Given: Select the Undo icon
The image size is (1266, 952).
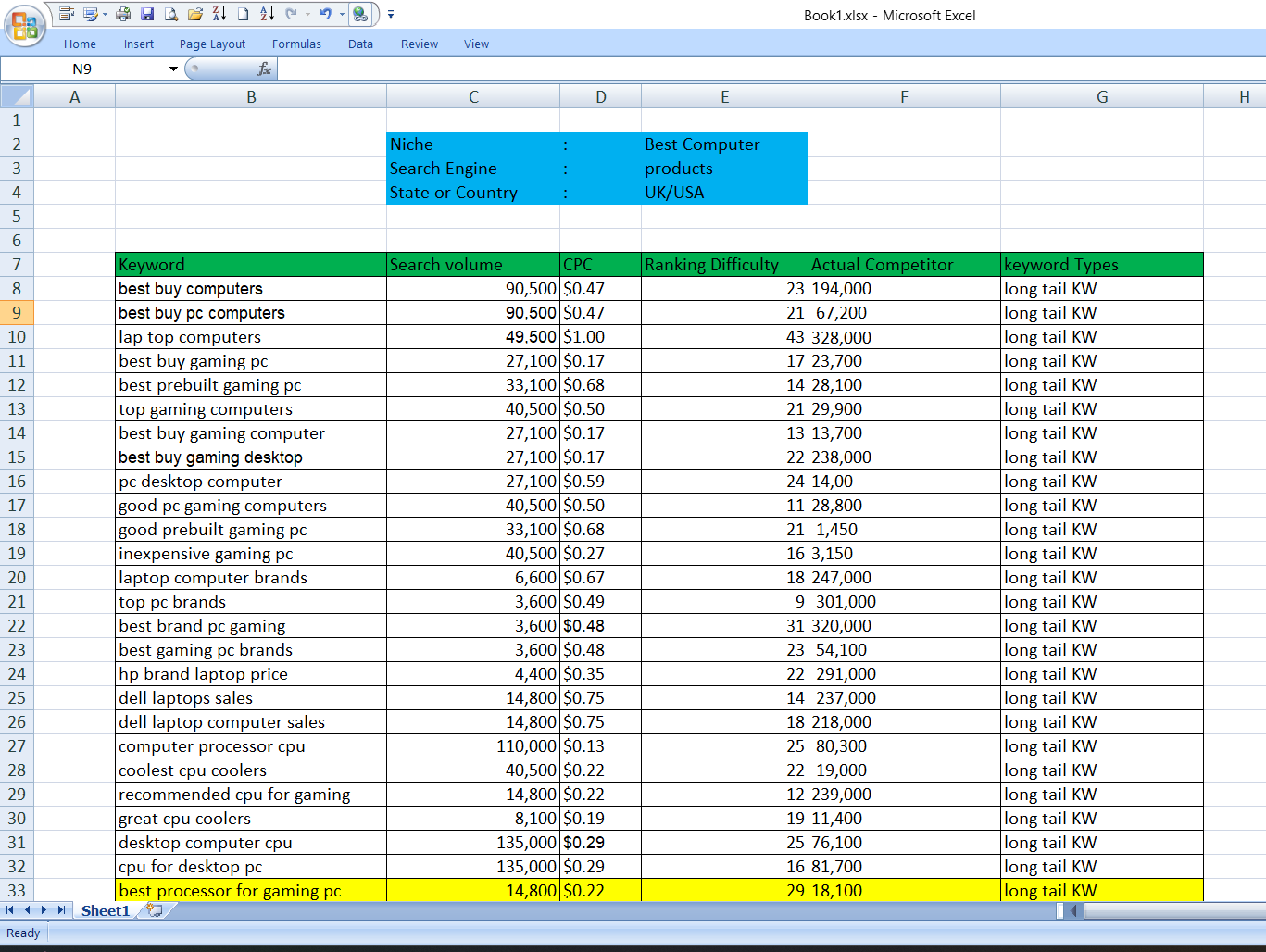Looking at the screenshot, I should [326, 14].
